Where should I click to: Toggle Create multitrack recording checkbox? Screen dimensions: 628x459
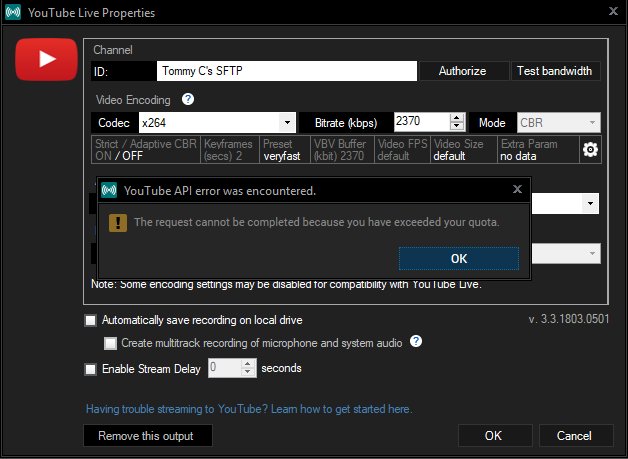tap(111, 343)
